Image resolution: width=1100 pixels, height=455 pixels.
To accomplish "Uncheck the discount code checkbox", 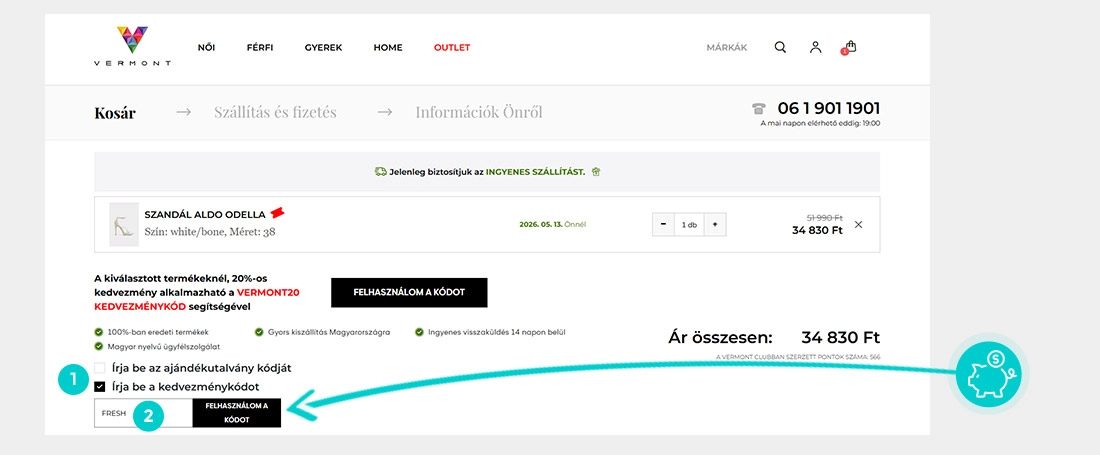I will coord(100,386).
